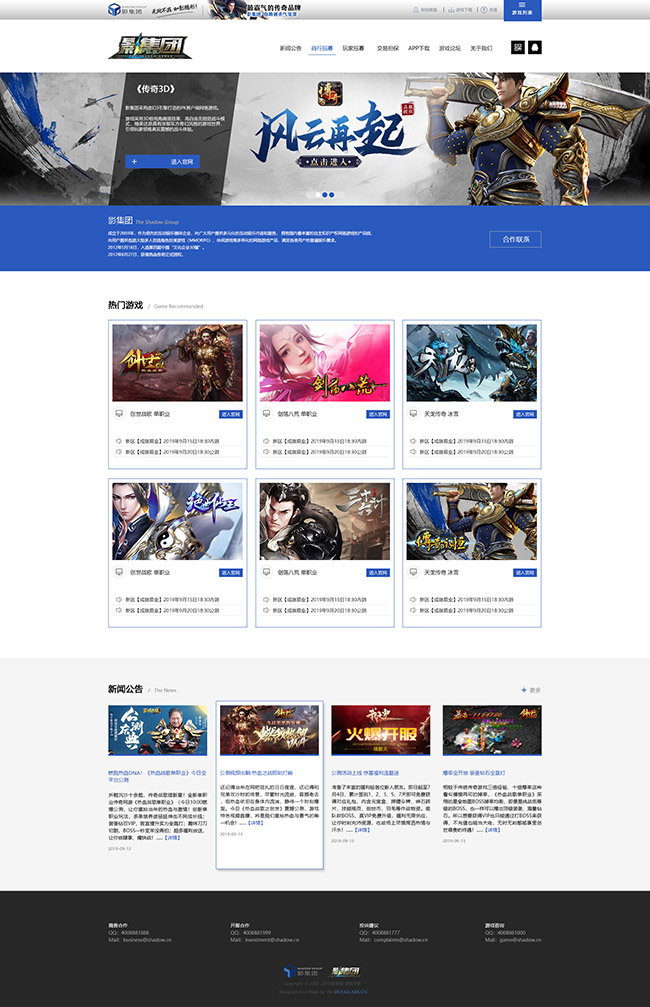Click the QR code icon in navigation bar
This screenshot has width=650, height=1007.
[x=518, y=47]
